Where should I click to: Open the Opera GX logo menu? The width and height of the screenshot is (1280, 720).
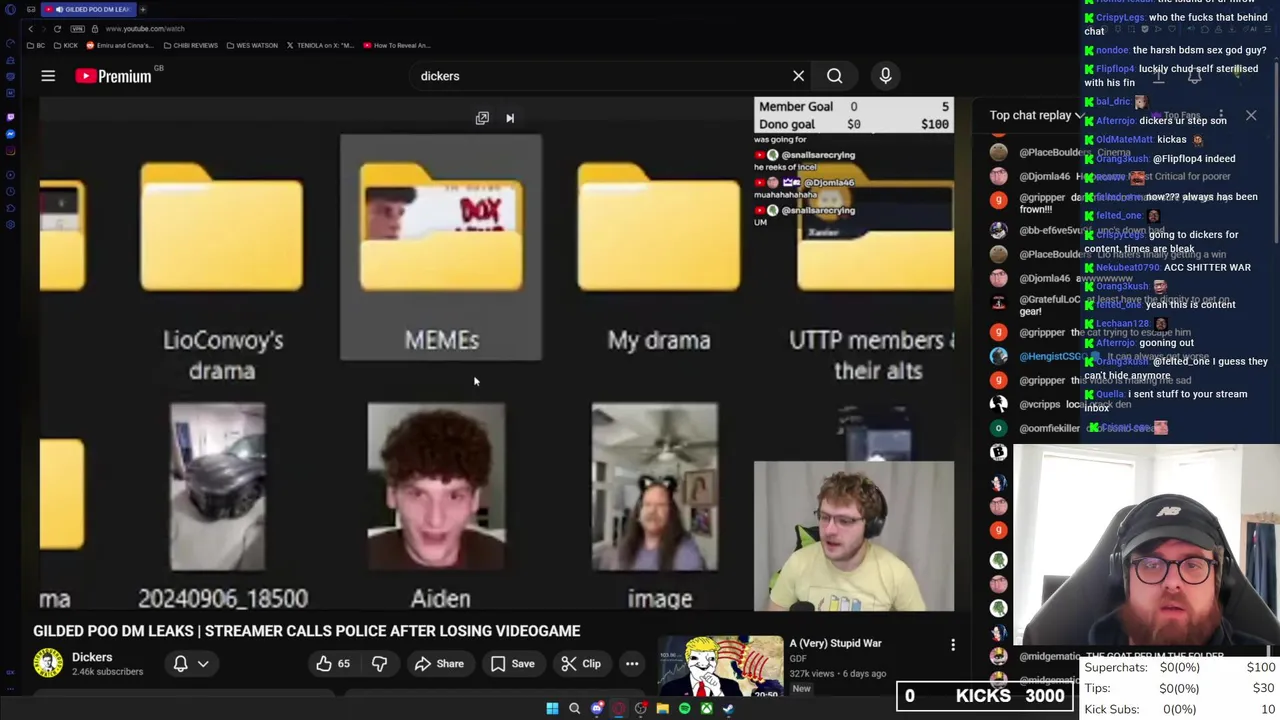click(10, 9)
